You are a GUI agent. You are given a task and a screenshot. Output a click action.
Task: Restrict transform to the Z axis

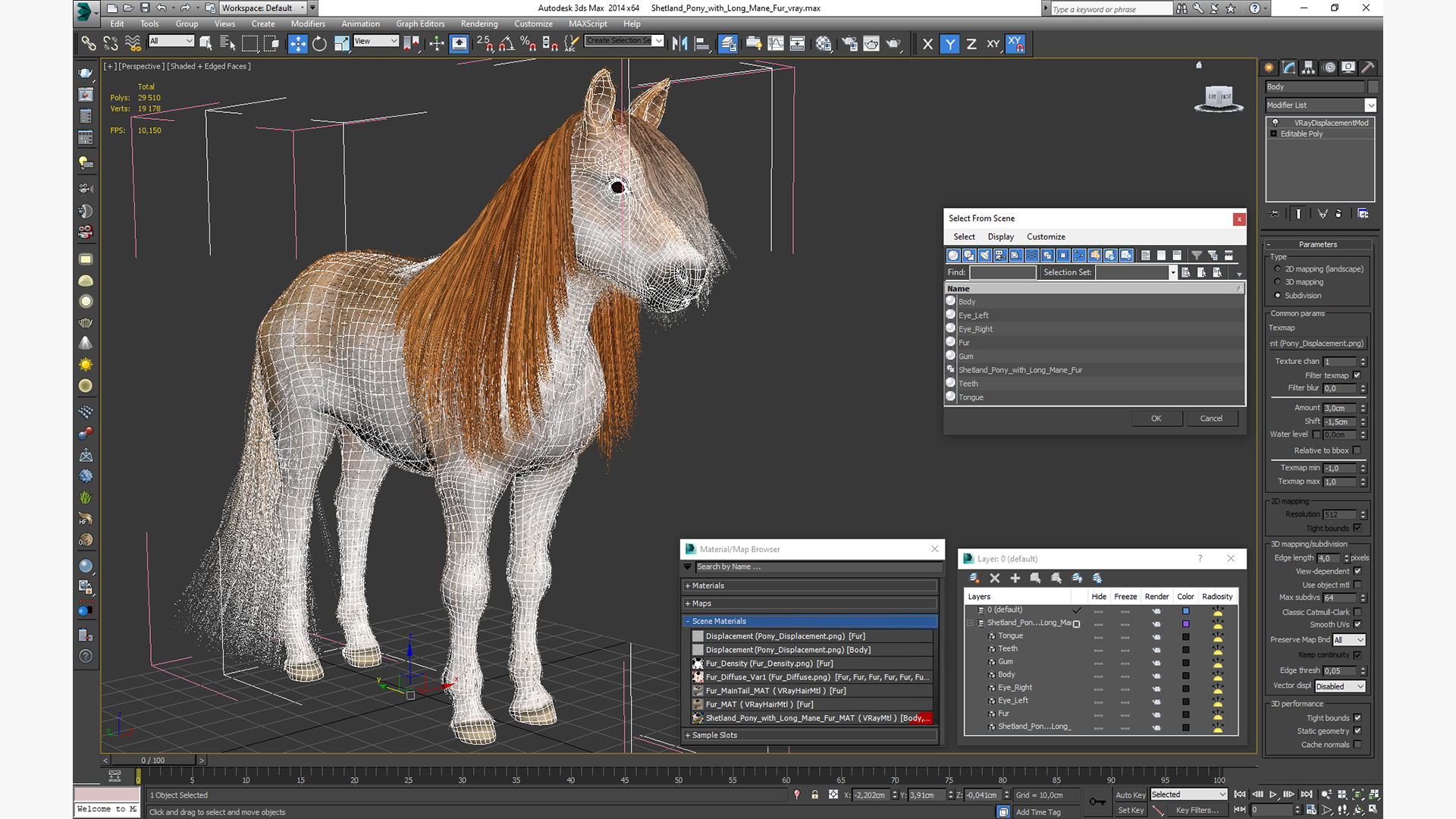(x=971, y=44)
